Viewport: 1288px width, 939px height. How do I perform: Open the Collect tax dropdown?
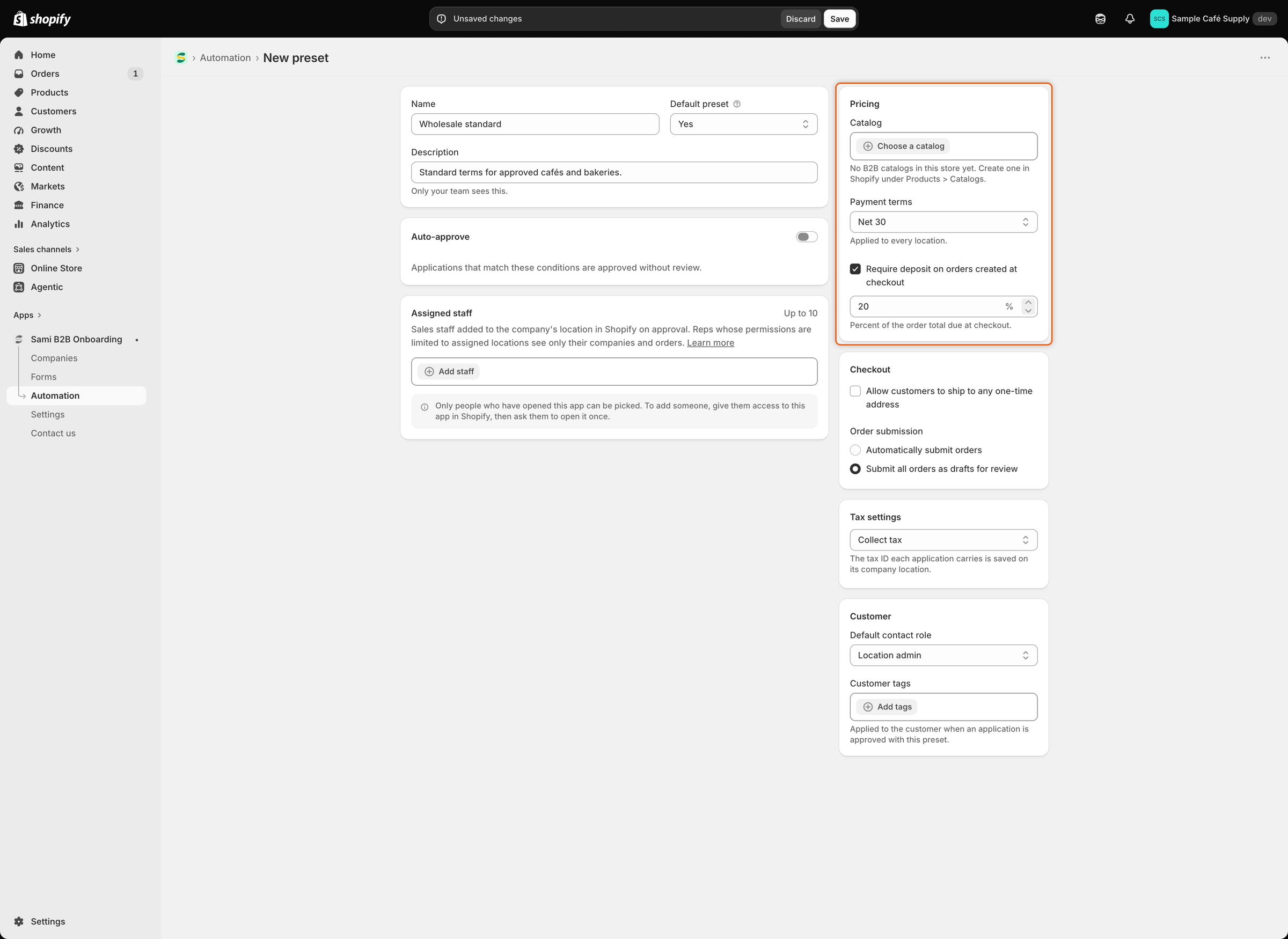943,539
